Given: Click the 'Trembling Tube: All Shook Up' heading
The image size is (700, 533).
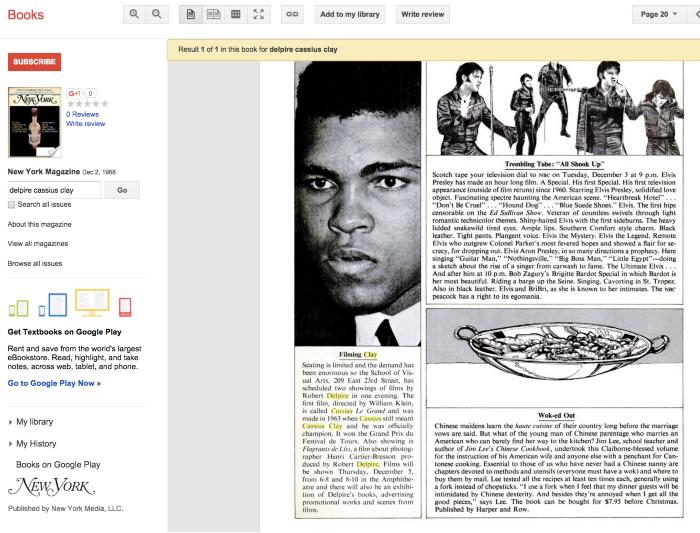Looking at the screenshot, I should (x=554, y=164).
